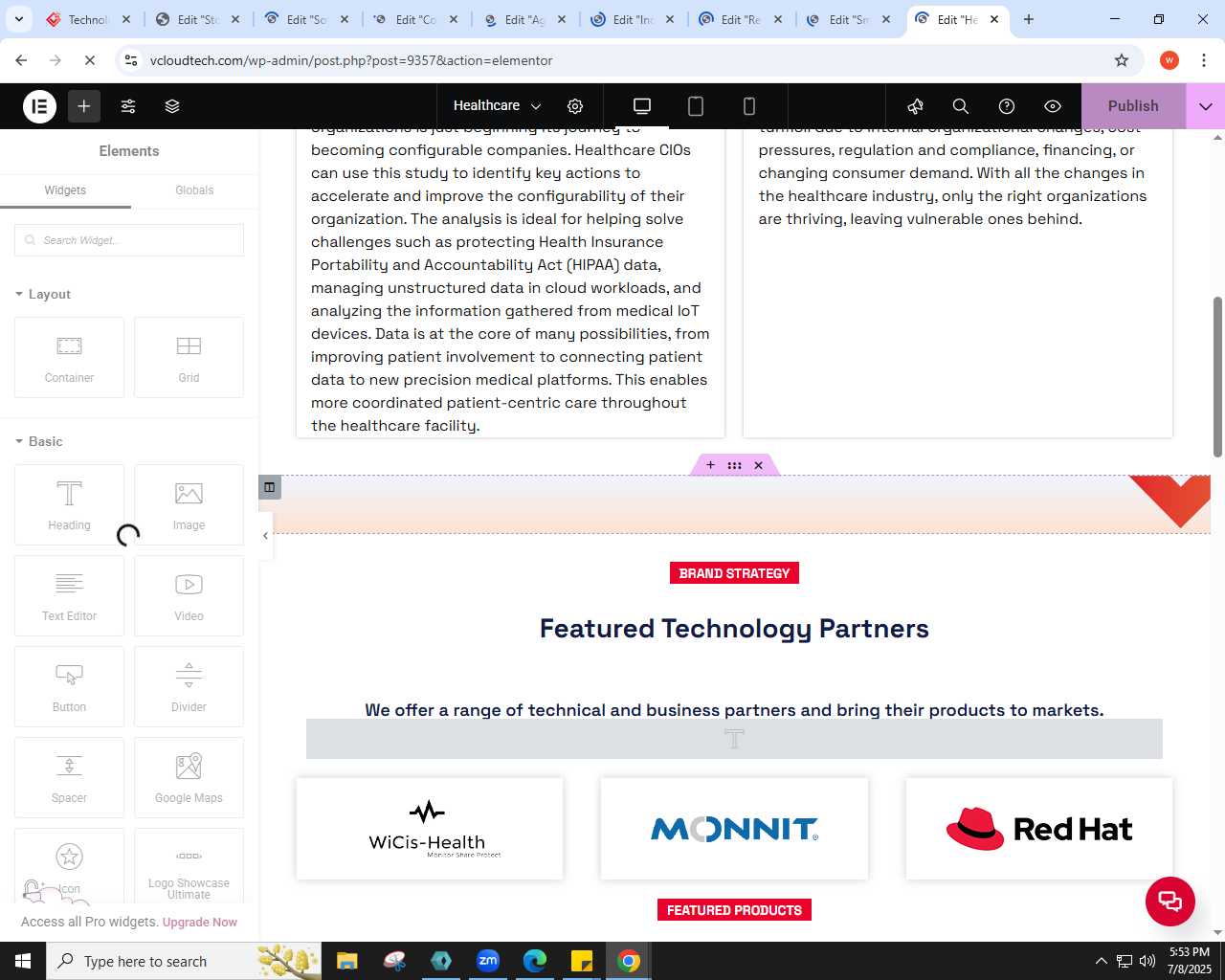Image resolution: width=1225 pixels, height=980 pixels.
Task: Open the Help question mark icon
Action: pos(1007,106)
